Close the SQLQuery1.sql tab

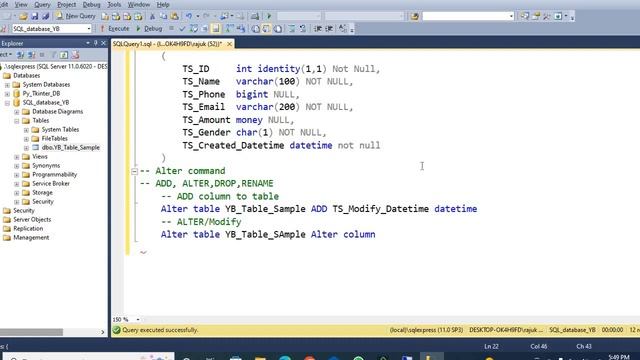tap(229, 44)
